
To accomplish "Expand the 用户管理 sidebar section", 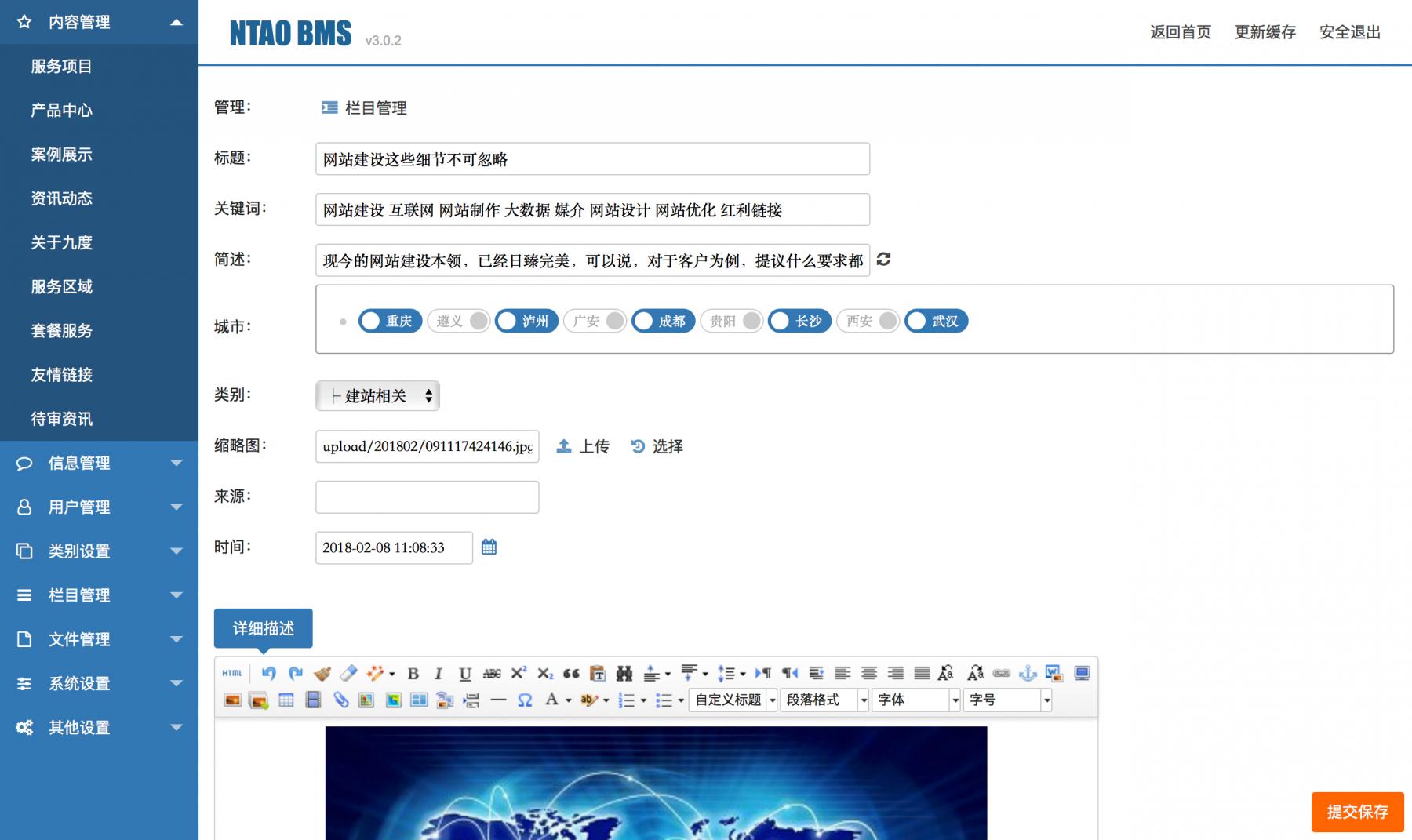I will (x=99, y=507).
